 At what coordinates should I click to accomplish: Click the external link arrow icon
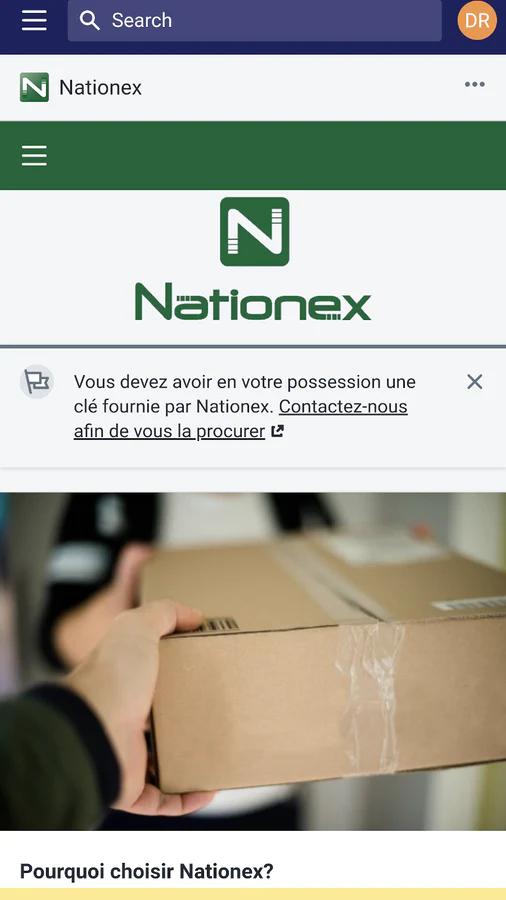click(x=278, y=431)
